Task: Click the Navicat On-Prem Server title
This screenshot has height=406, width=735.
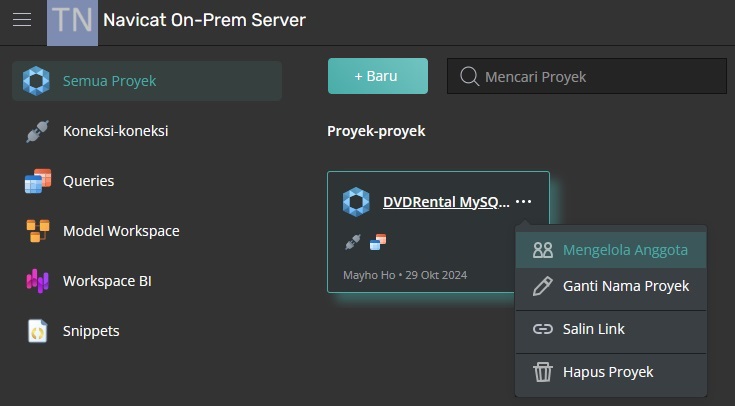Action: (204, 20)
